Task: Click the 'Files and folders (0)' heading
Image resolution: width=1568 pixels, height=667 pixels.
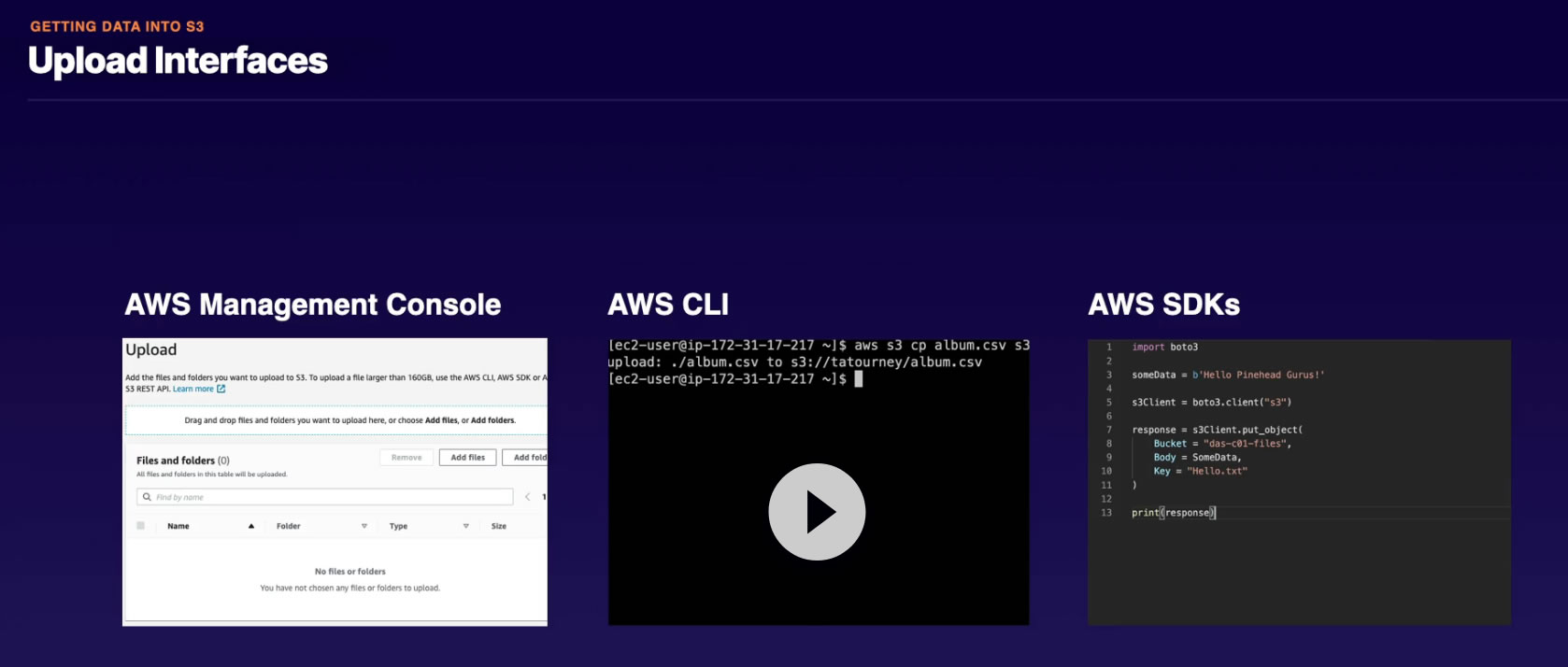Action: click(x=183, y=461)
